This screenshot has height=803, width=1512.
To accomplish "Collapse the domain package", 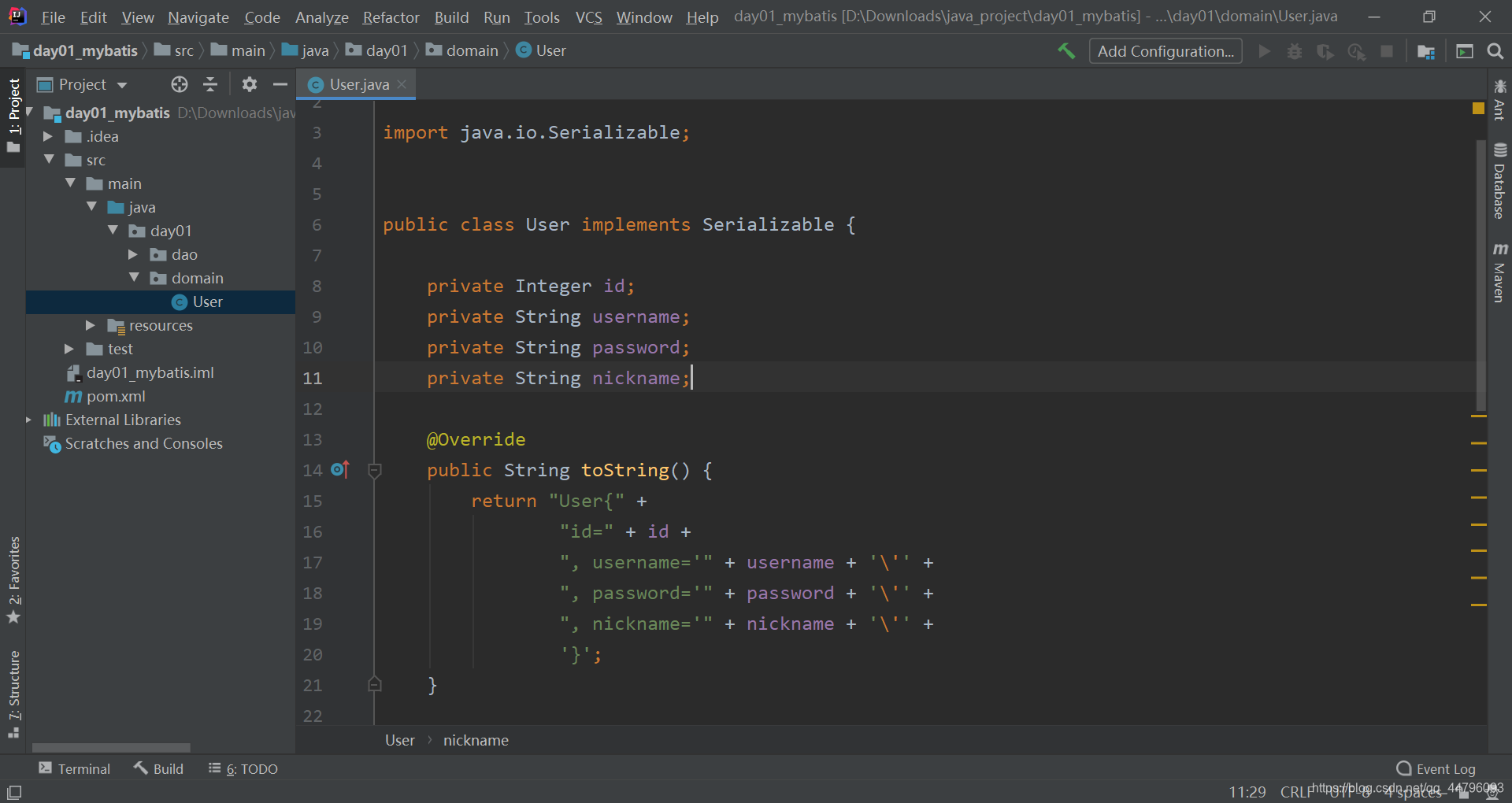I will point(134,278).
